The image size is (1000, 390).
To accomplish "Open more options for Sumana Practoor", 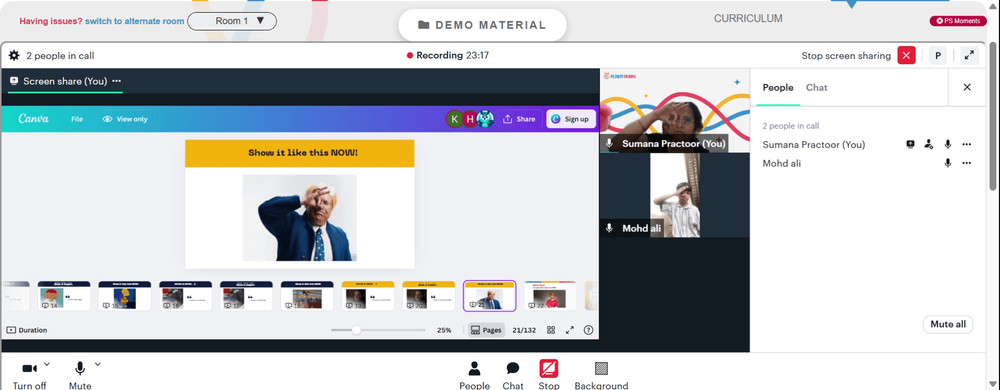I will [x=967, y=145].
